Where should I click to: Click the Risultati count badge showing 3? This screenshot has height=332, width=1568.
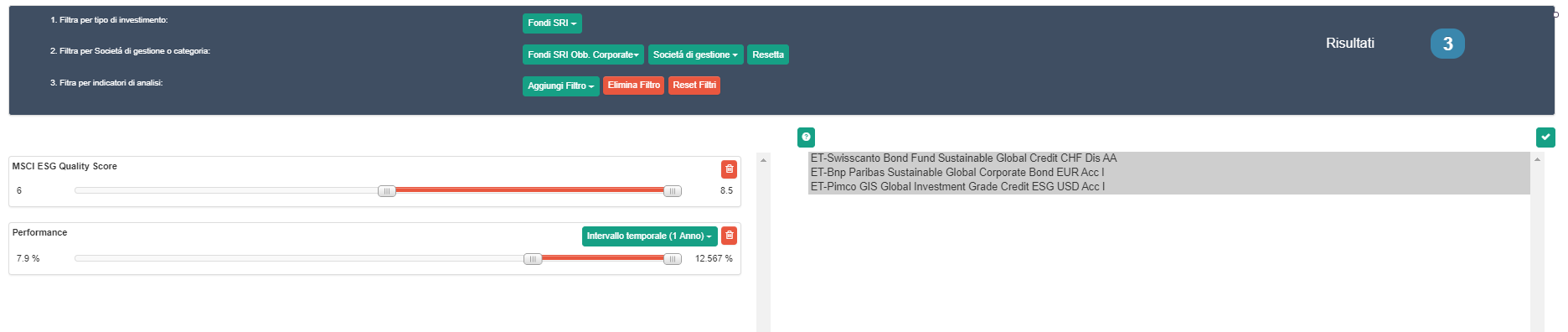1447,44
